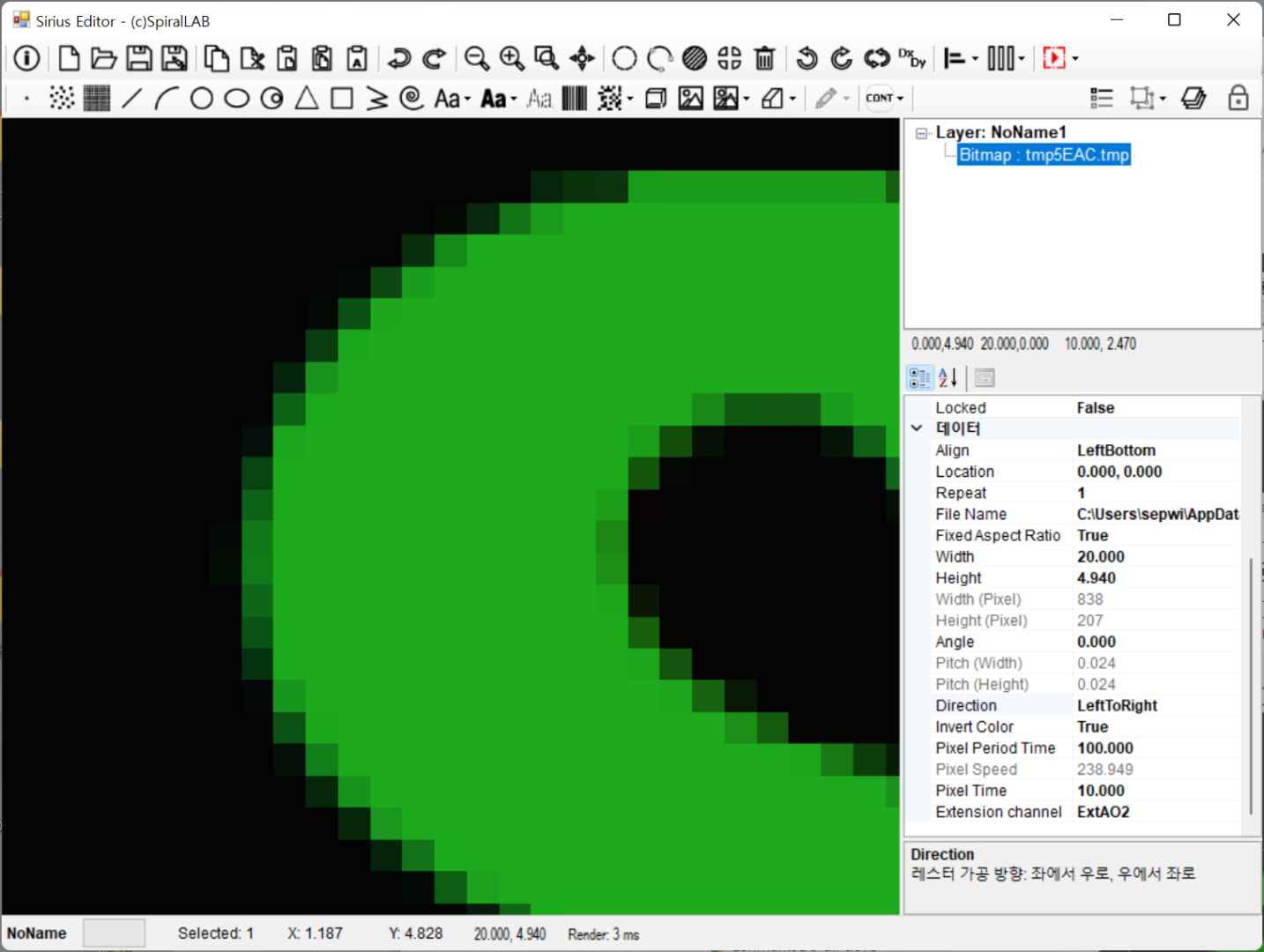Click the NoName status bar label
This screenshot has width=1264, height=952.
pyautogui.click(x=37, y=933)
